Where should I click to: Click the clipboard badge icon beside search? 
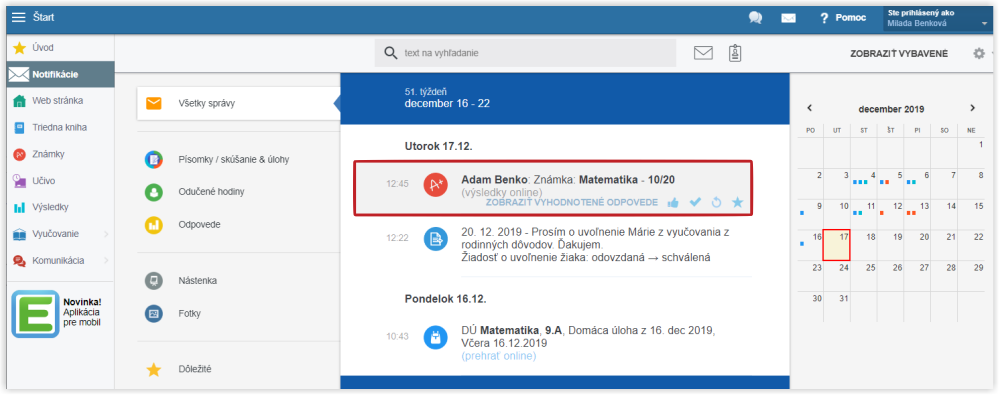[x=735, y=53]
